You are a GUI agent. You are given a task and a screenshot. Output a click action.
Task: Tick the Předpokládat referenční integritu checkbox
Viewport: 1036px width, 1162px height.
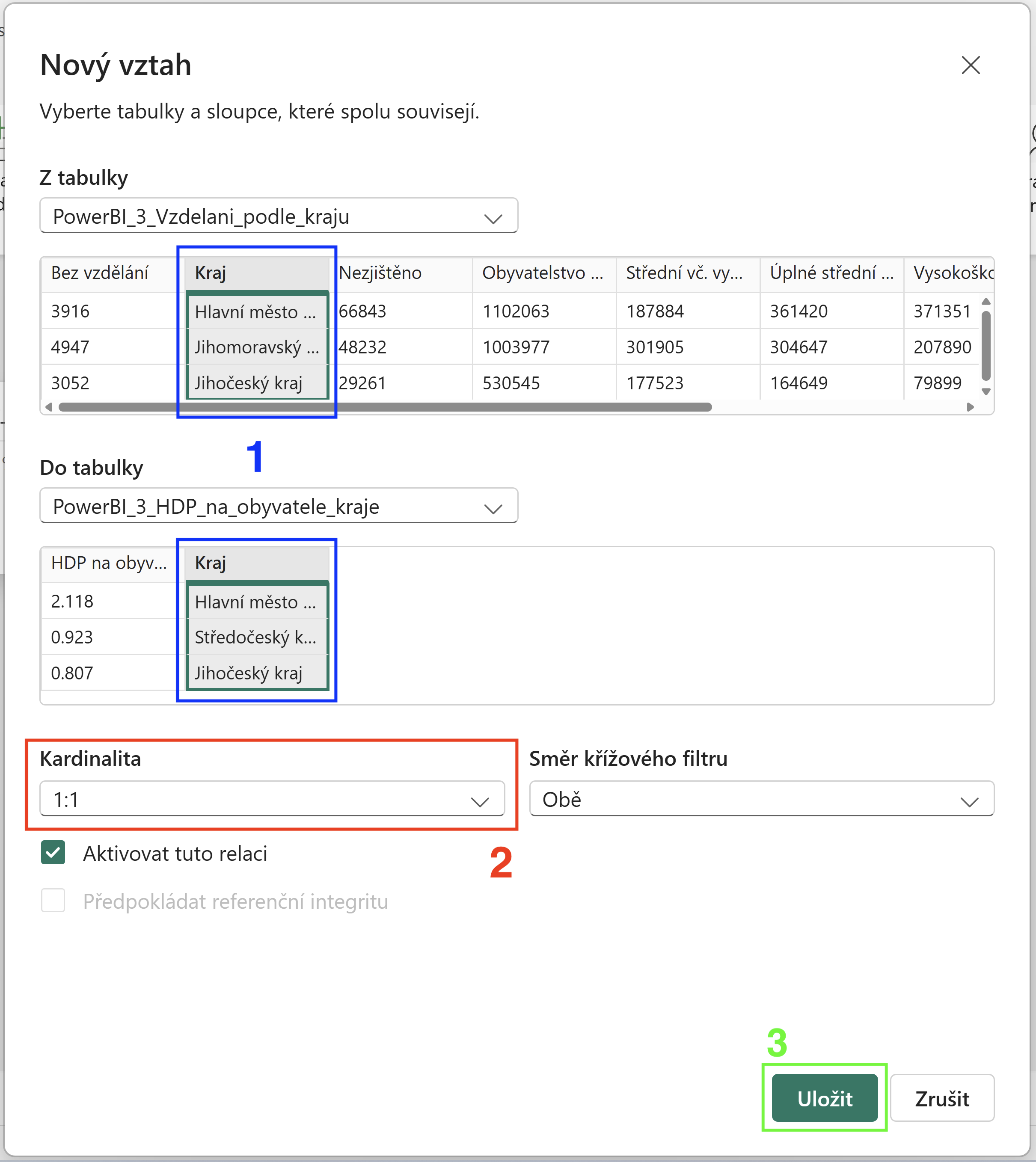pyautogui.click(x=53, y=901)
